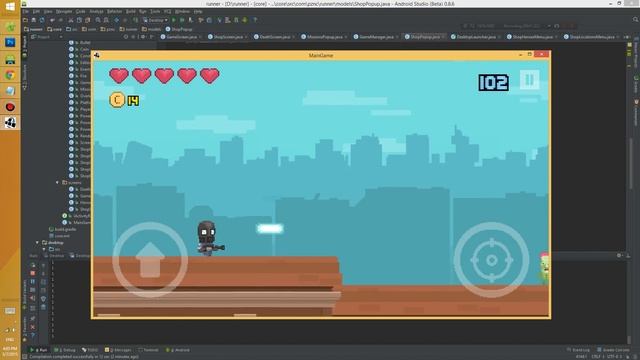This screenshot has height=360, width=640.
Task: Tap the crosshair shoot button in the game
Action: [x=491, y=260]
